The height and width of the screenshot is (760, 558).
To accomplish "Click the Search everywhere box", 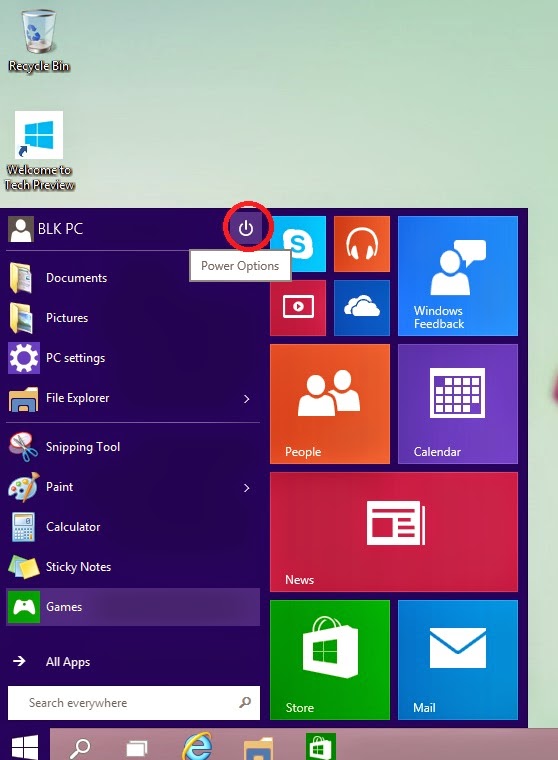I will pyautogui.click(x=134, y=703).
